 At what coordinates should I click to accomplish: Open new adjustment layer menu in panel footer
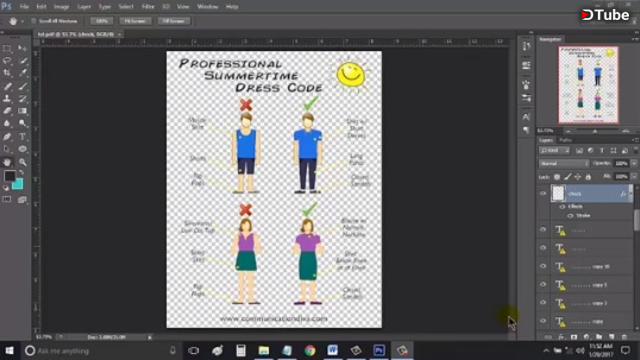(x=587, y=337)
